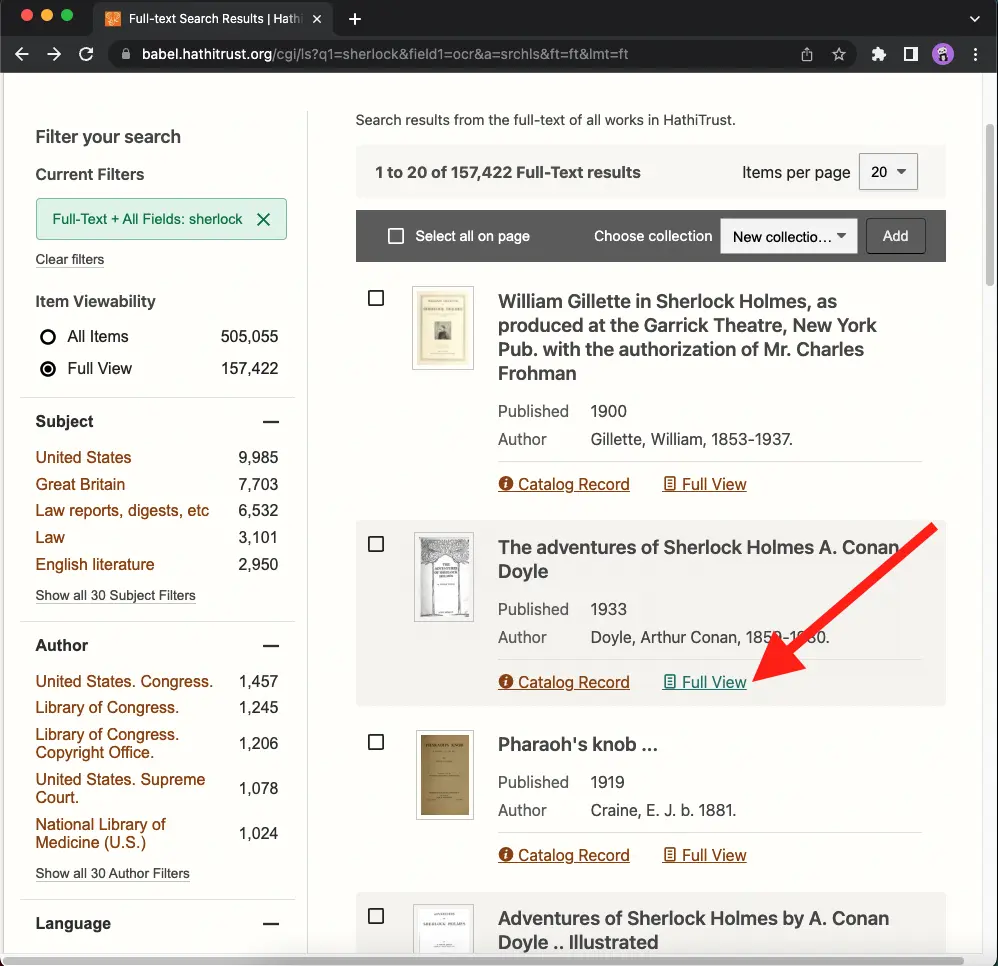Screen dimensions: 998x966
Task: Open the Chrome three-dot menu
Action: tap(975, 54)
